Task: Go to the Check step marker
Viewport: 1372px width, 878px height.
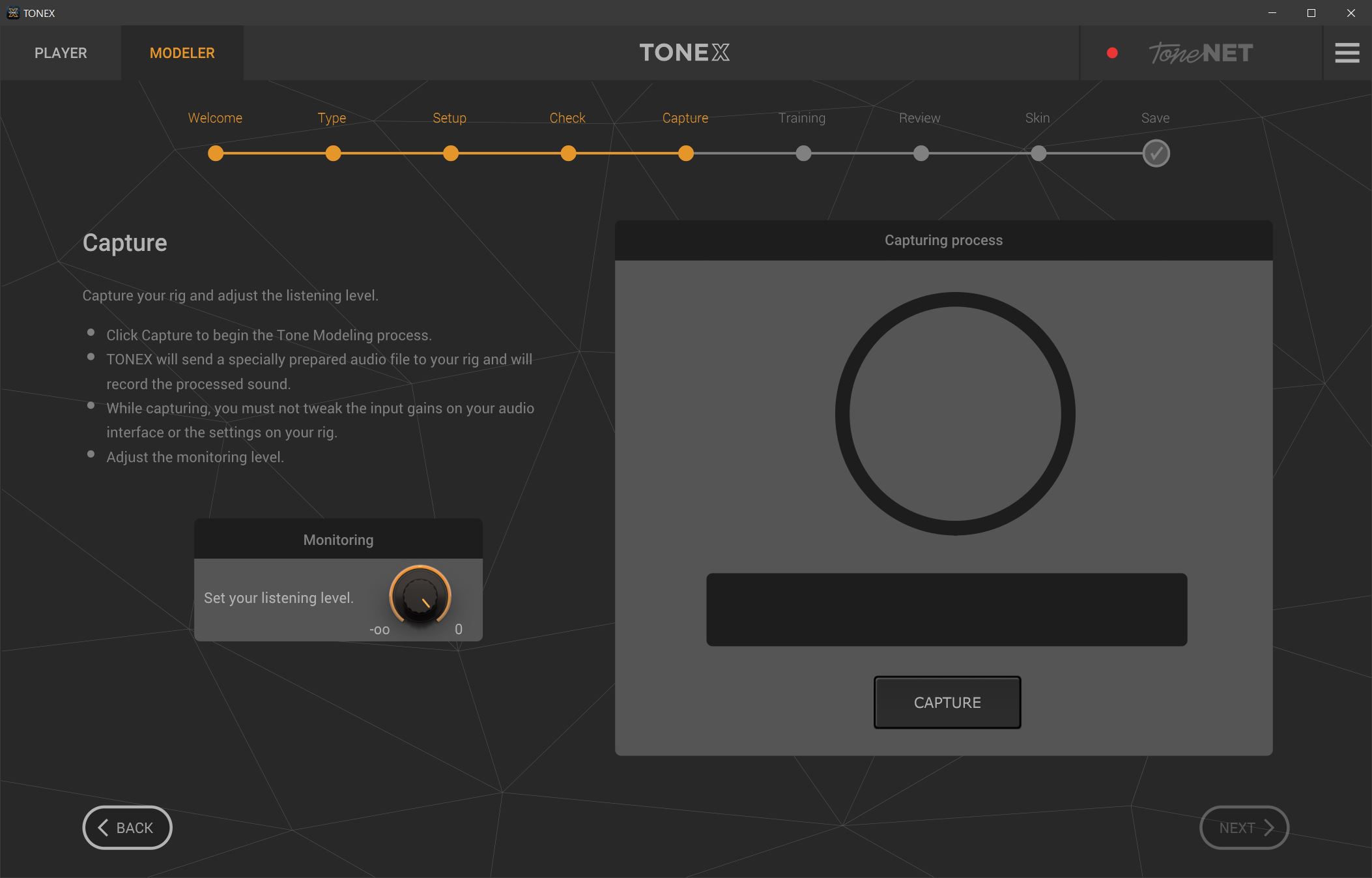Action: click(568, 154)
